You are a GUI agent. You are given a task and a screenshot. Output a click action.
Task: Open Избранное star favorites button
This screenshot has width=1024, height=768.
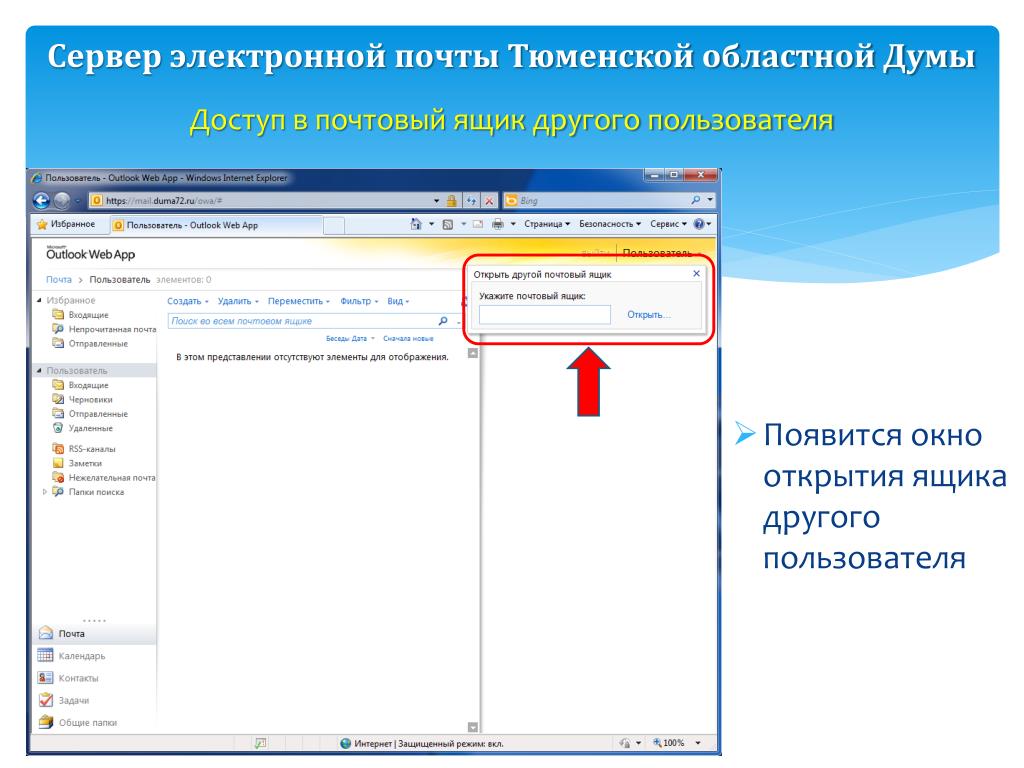click(x=66, y=224)
